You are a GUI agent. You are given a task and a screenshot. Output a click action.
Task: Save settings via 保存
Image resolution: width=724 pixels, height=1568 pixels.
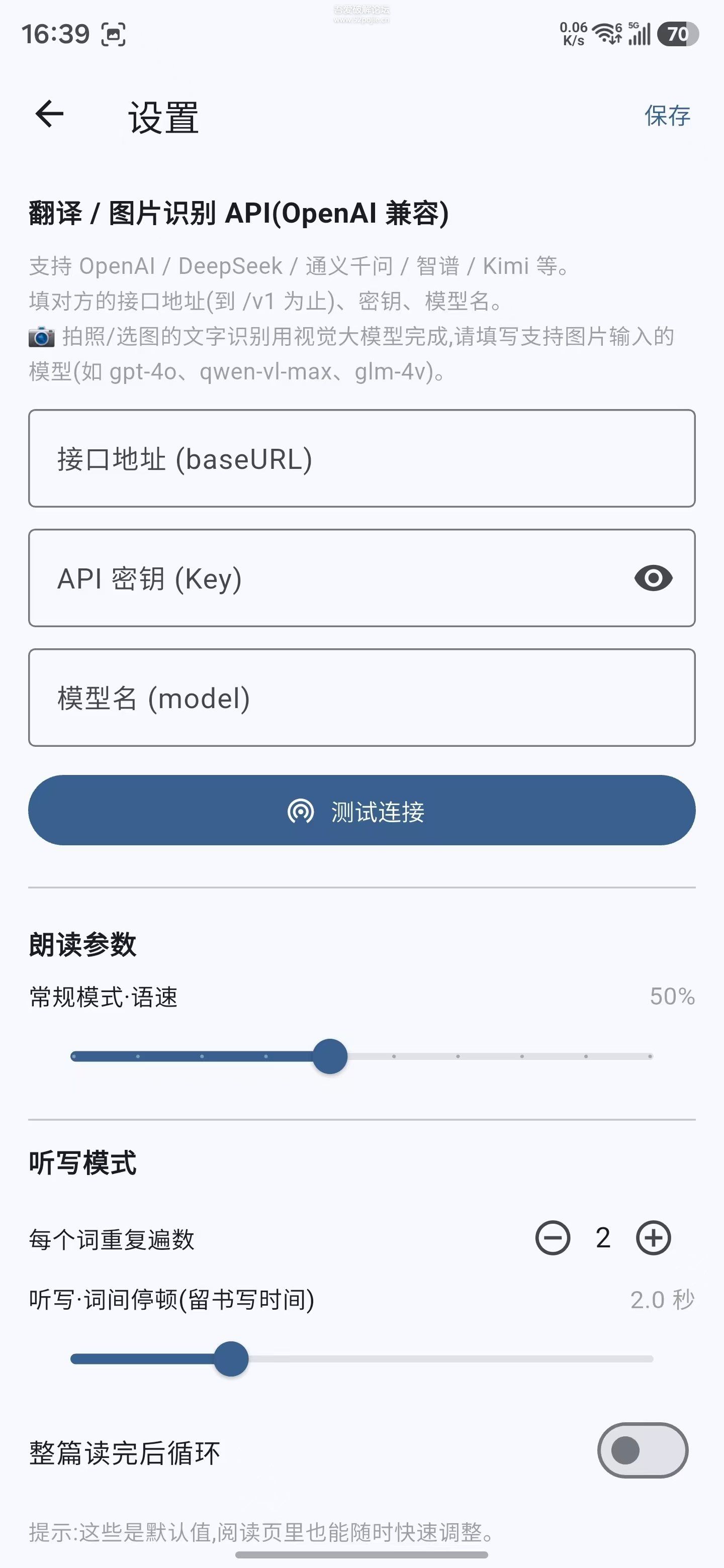coord(667,115)
